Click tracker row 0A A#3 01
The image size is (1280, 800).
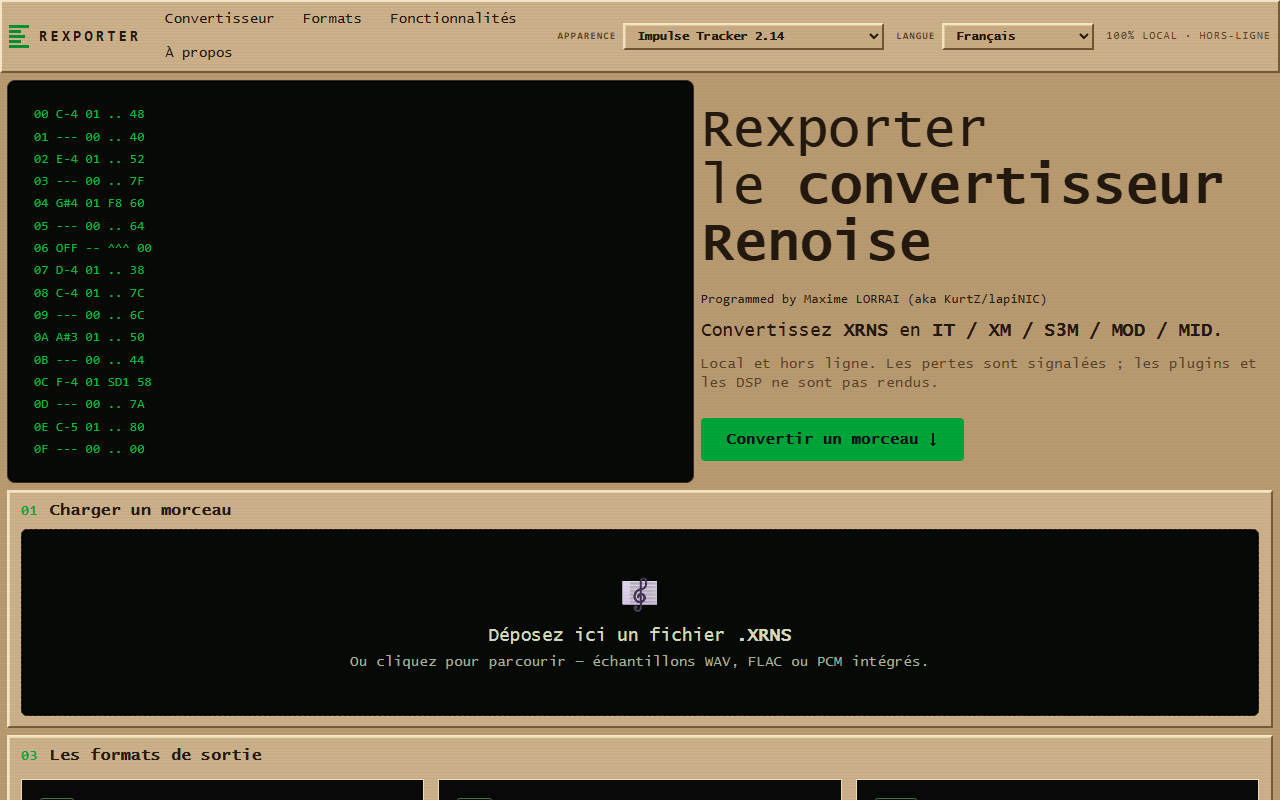[x=89, y=337]
